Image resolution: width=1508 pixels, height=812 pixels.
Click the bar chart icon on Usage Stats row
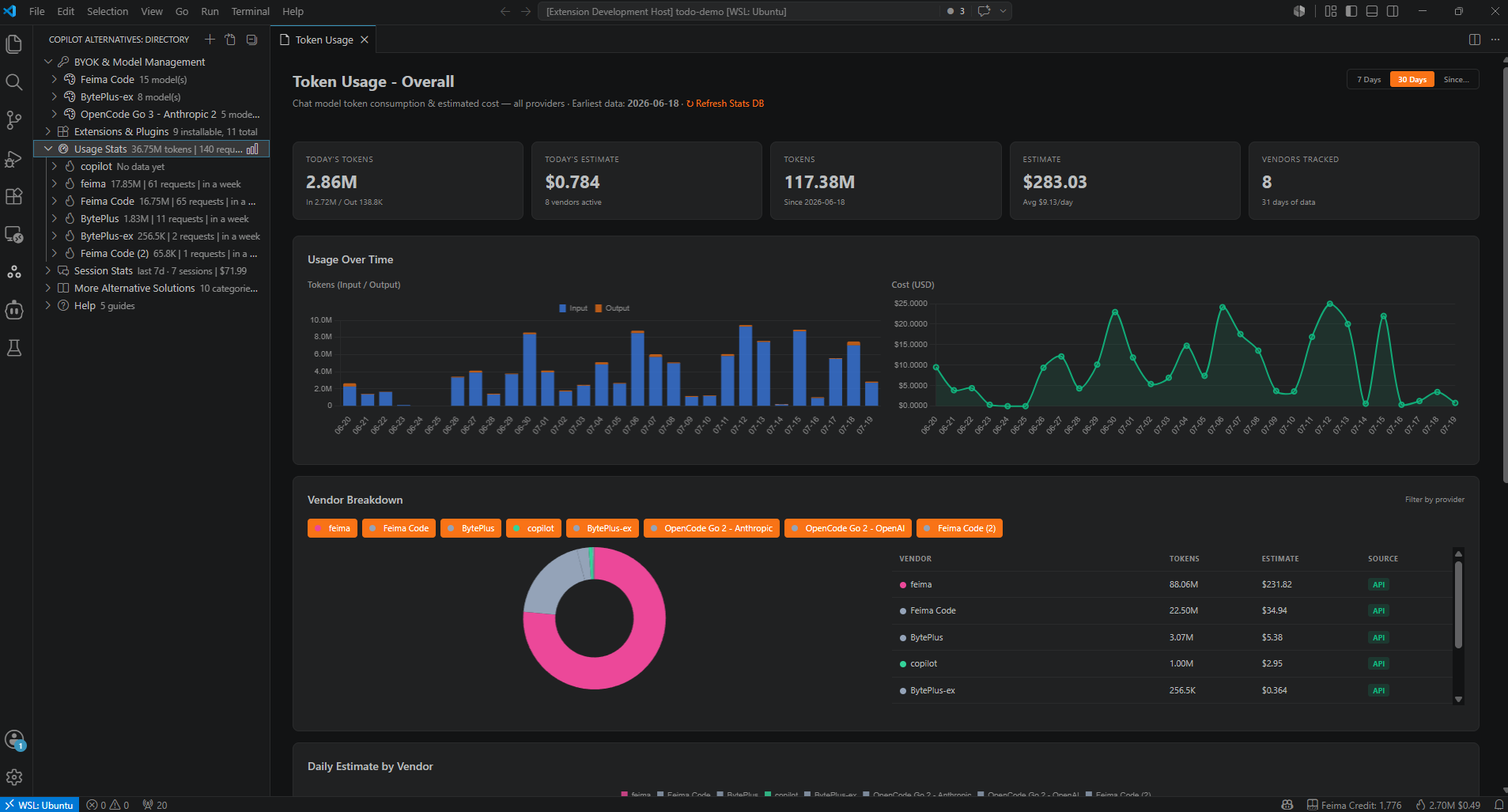click(252, 149)
